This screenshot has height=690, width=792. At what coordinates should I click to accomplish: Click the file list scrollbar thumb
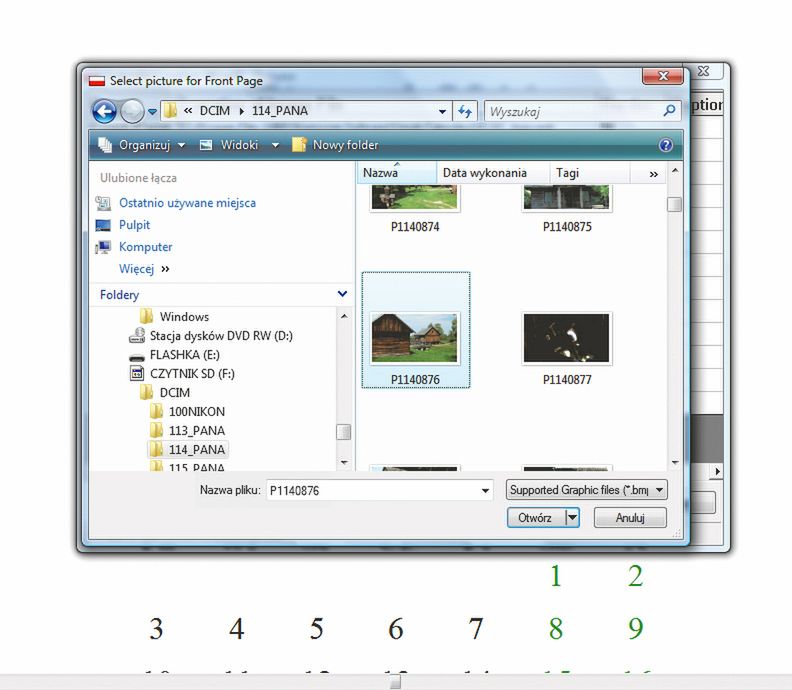point(674,205)
